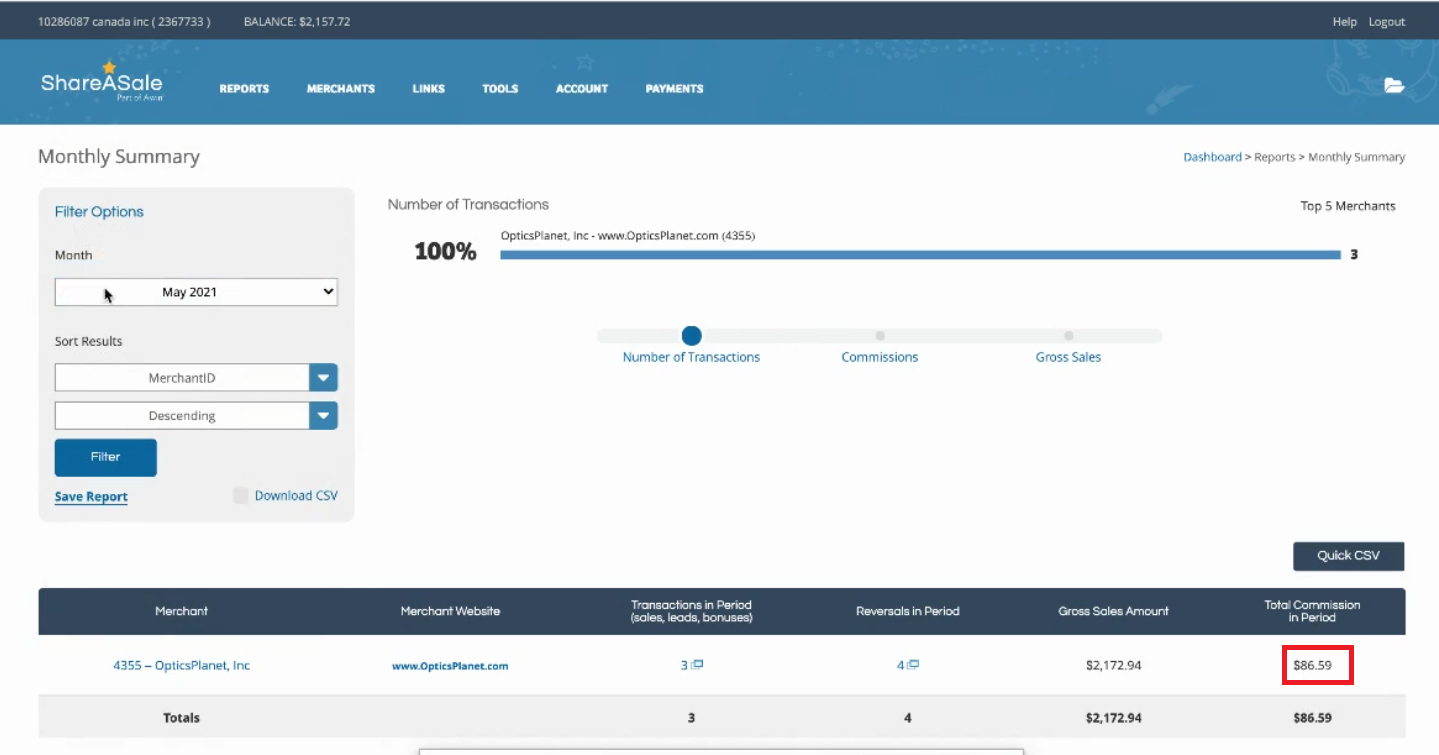Screen dimensions: 1439x755
Task: Open reversal details icon next to 4
Action: [914, 664]
